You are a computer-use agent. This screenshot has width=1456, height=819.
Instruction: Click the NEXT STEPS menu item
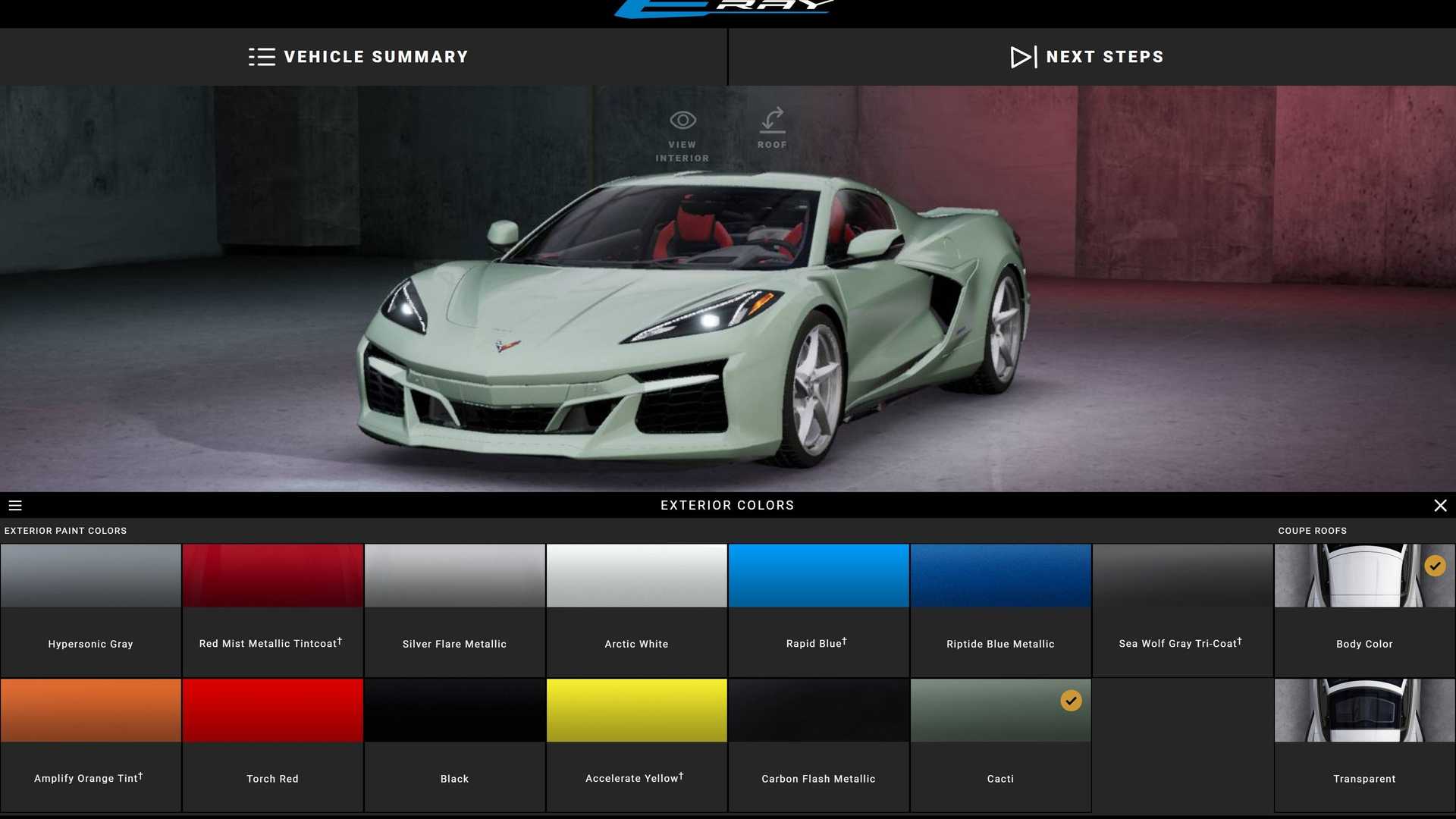tap(1087, 56)
